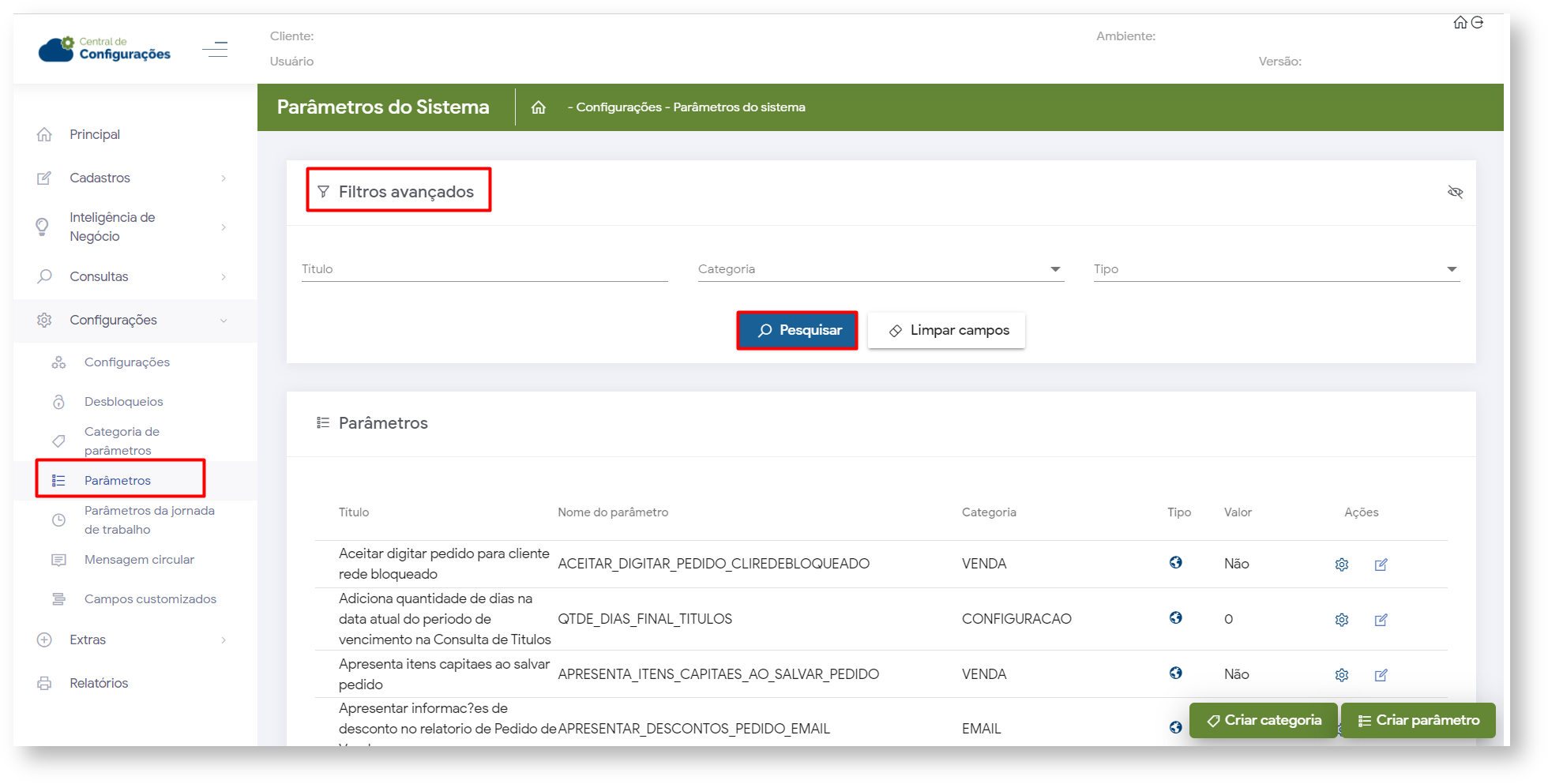1548x784 pixels.
Task: Click edit icon for QTDE_DIAS_FINAL_TITULOS row
Action: point(1381,620)
